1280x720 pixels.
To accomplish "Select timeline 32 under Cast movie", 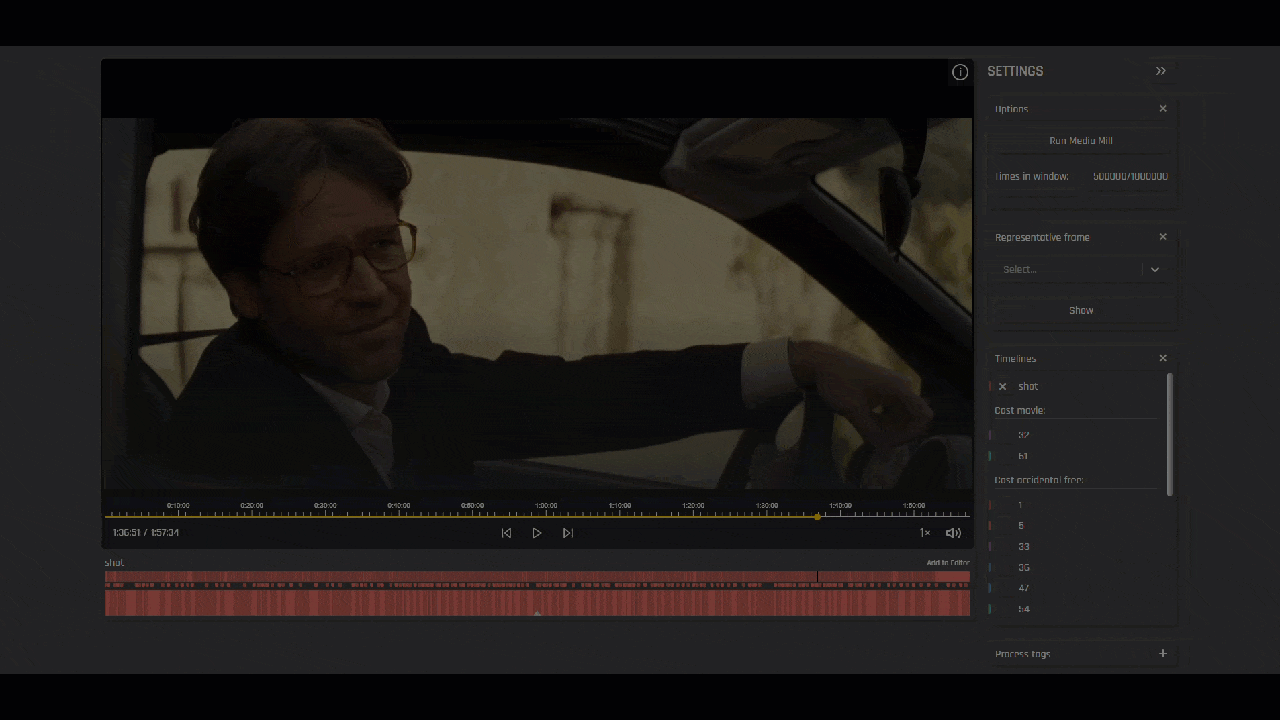I will tap(1024, 435).
